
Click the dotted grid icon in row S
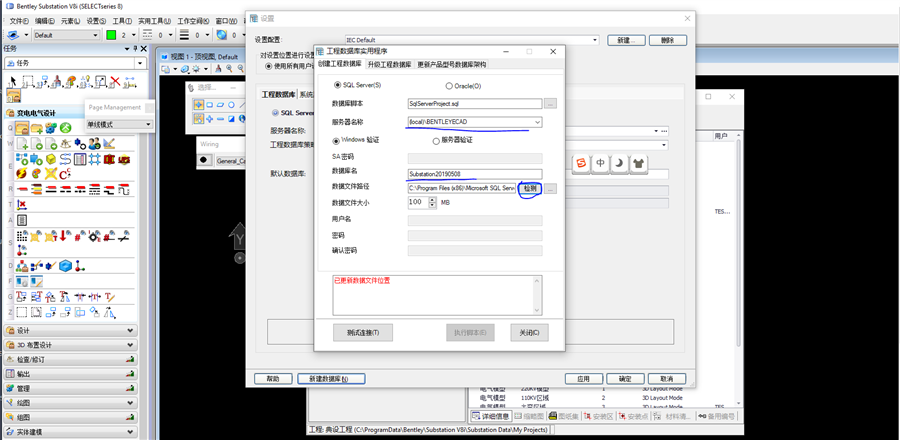click(x=22, y=236)
